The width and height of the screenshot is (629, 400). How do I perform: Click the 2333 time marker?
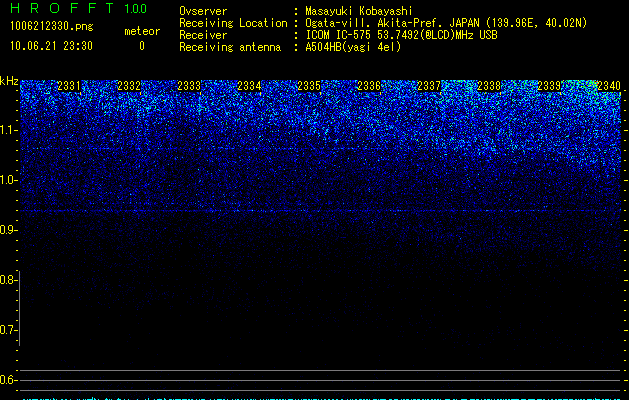pos(189,86)
